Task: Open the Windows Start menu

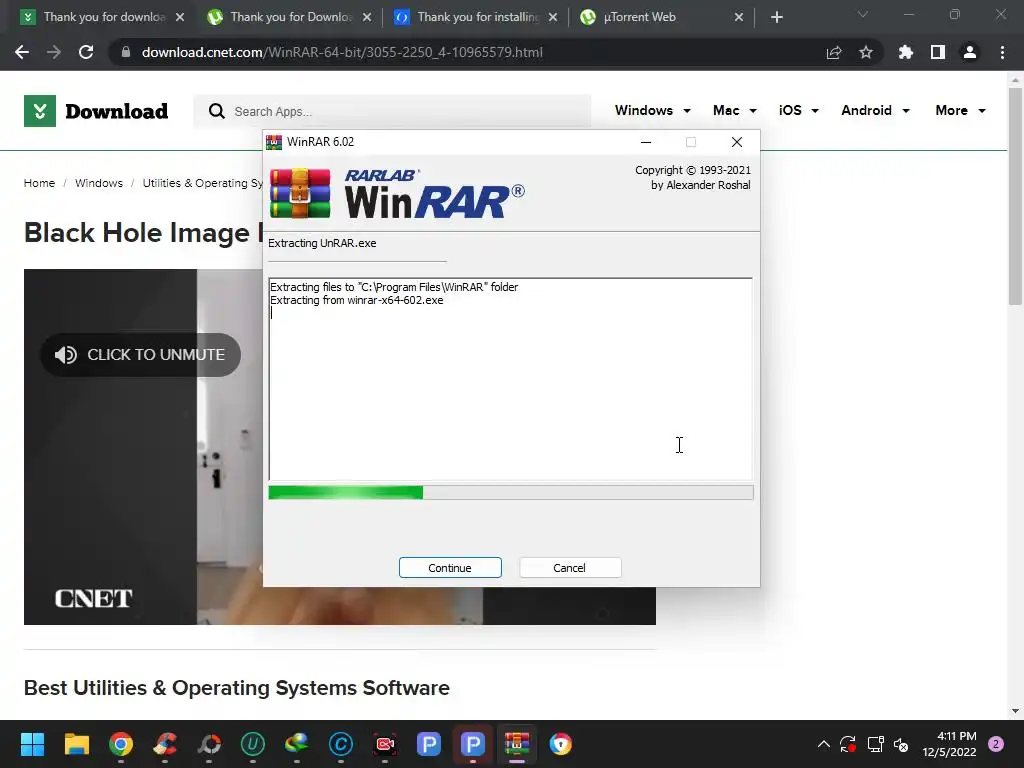Action: (32, 744)
